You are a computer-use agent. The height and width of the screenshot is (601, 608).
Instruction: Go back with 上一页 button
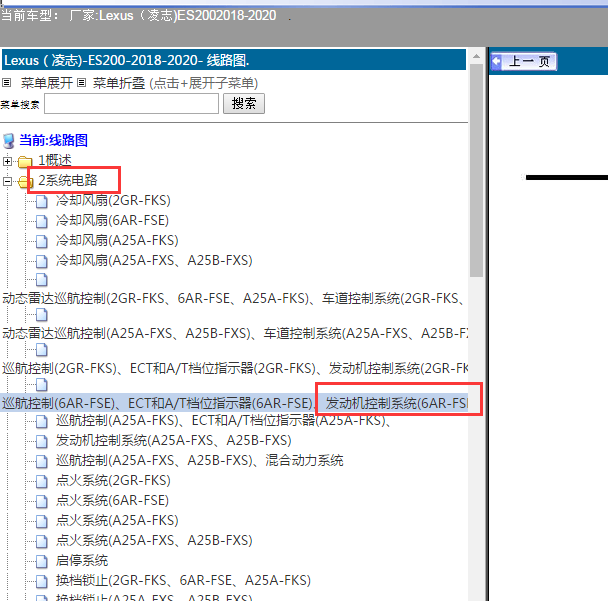pyautogui.click(x=523, y=61)
